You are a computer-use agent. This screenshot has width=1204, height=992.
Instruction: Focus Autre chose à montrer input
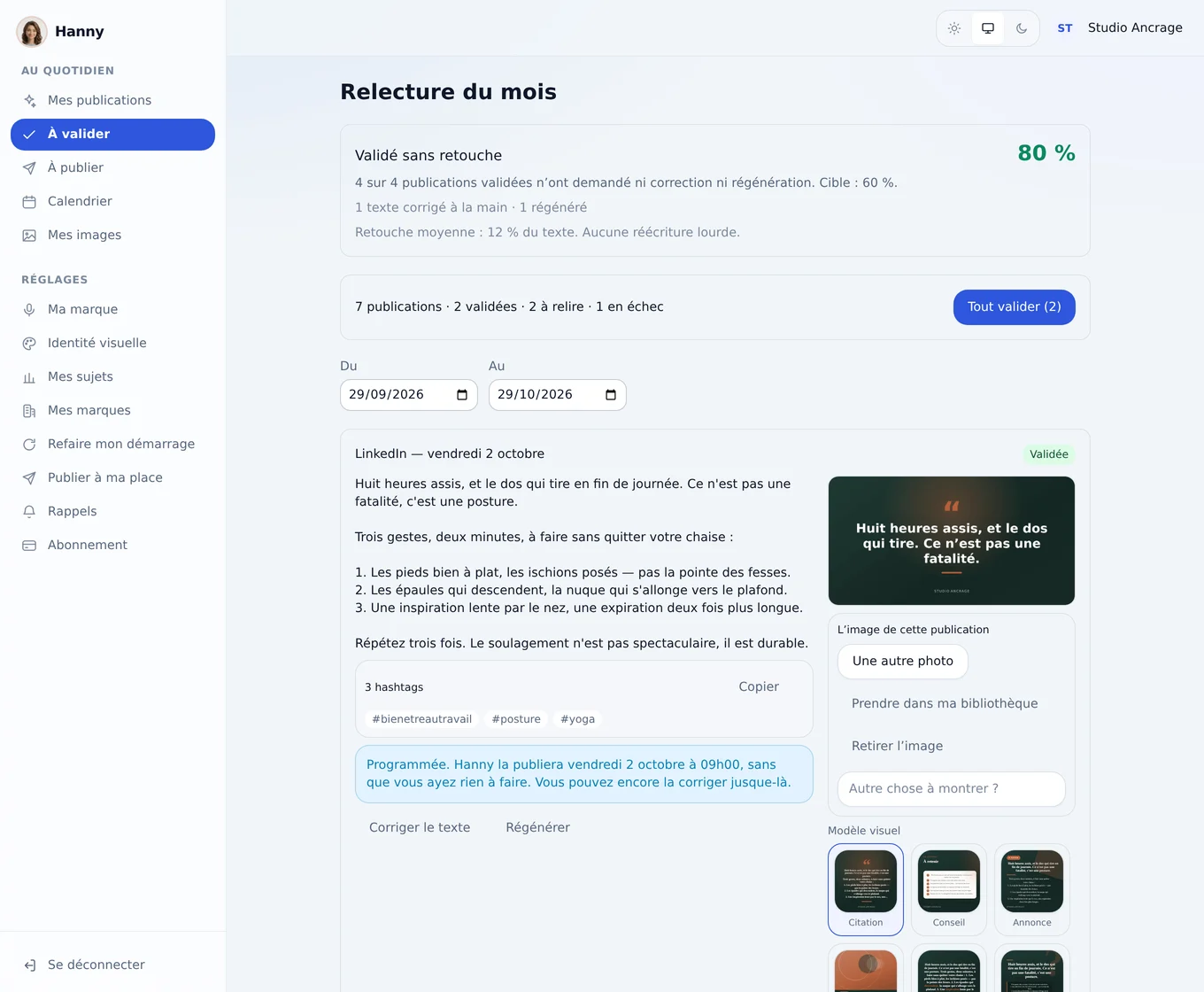click(x=952, y=789)
